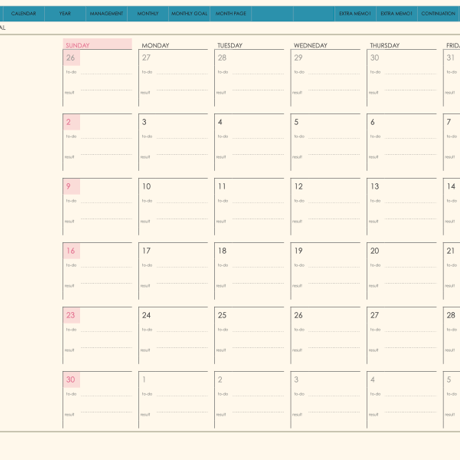The height and width of the screenshot is (460, 460).
Task: Click the result line for day 18
Action: 258,283
